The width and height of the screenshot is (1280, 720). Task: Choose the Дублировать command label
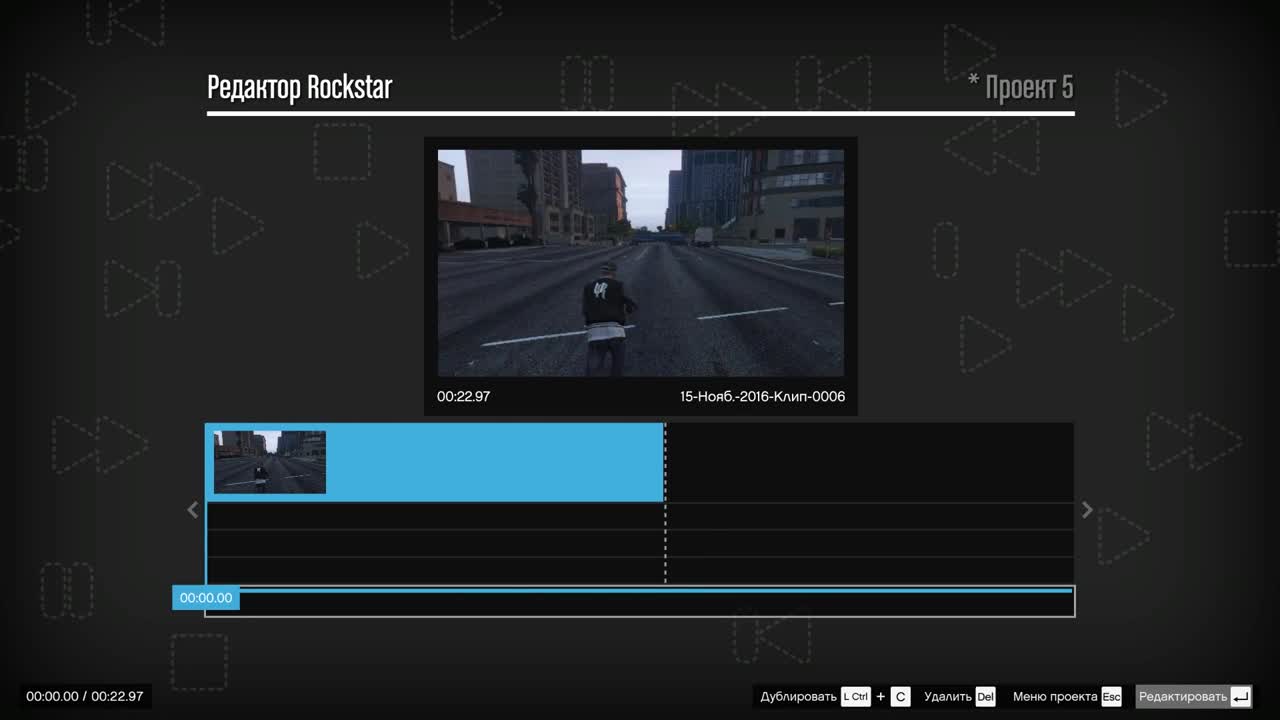coord(798,697)
